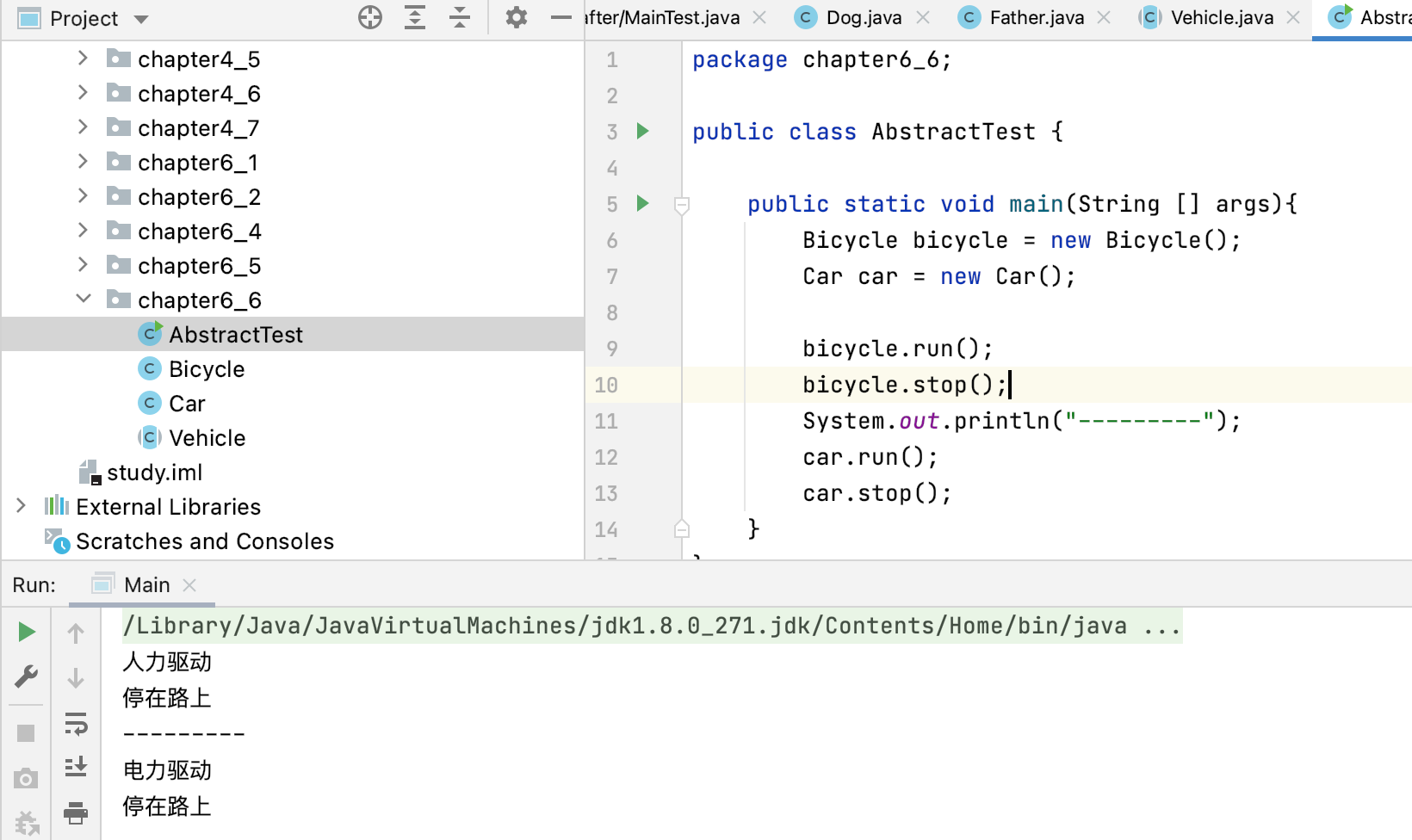Screen dimensions: 1412x840
Task: Click line number 10 in gutter
Action: [x=606, y=385]
